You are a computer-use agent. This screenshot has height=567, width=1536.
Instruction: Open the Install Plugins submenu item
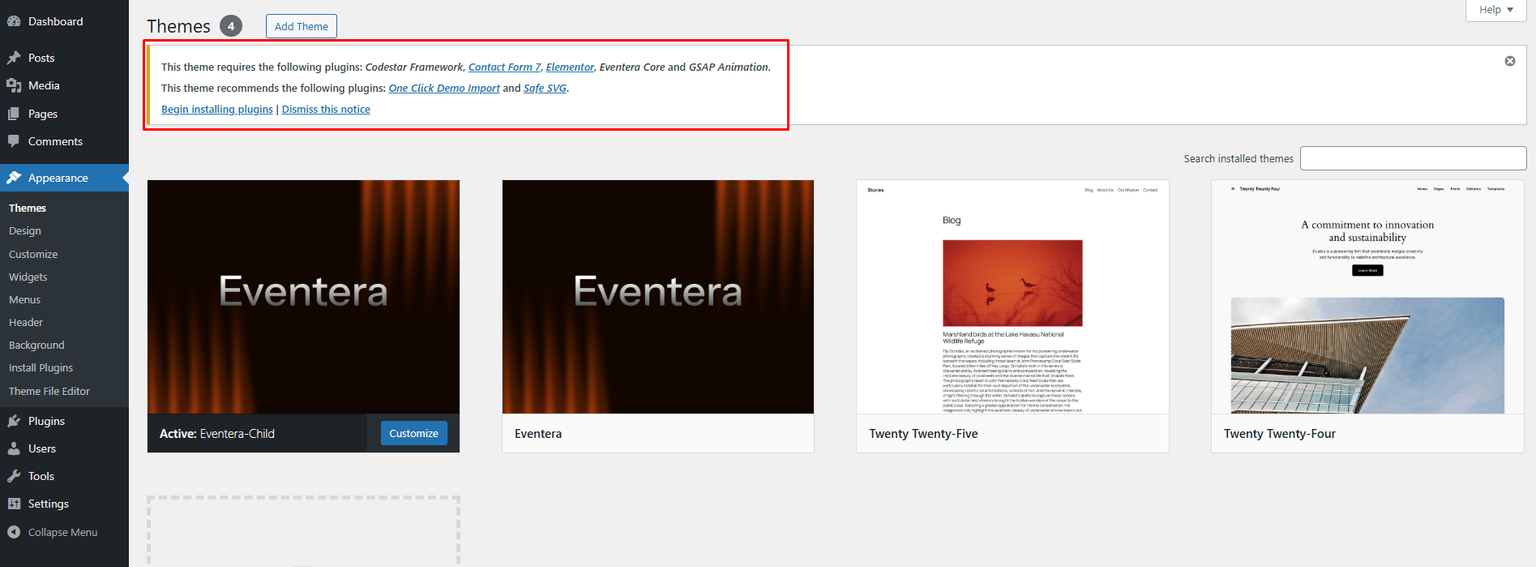click(41, 368)
